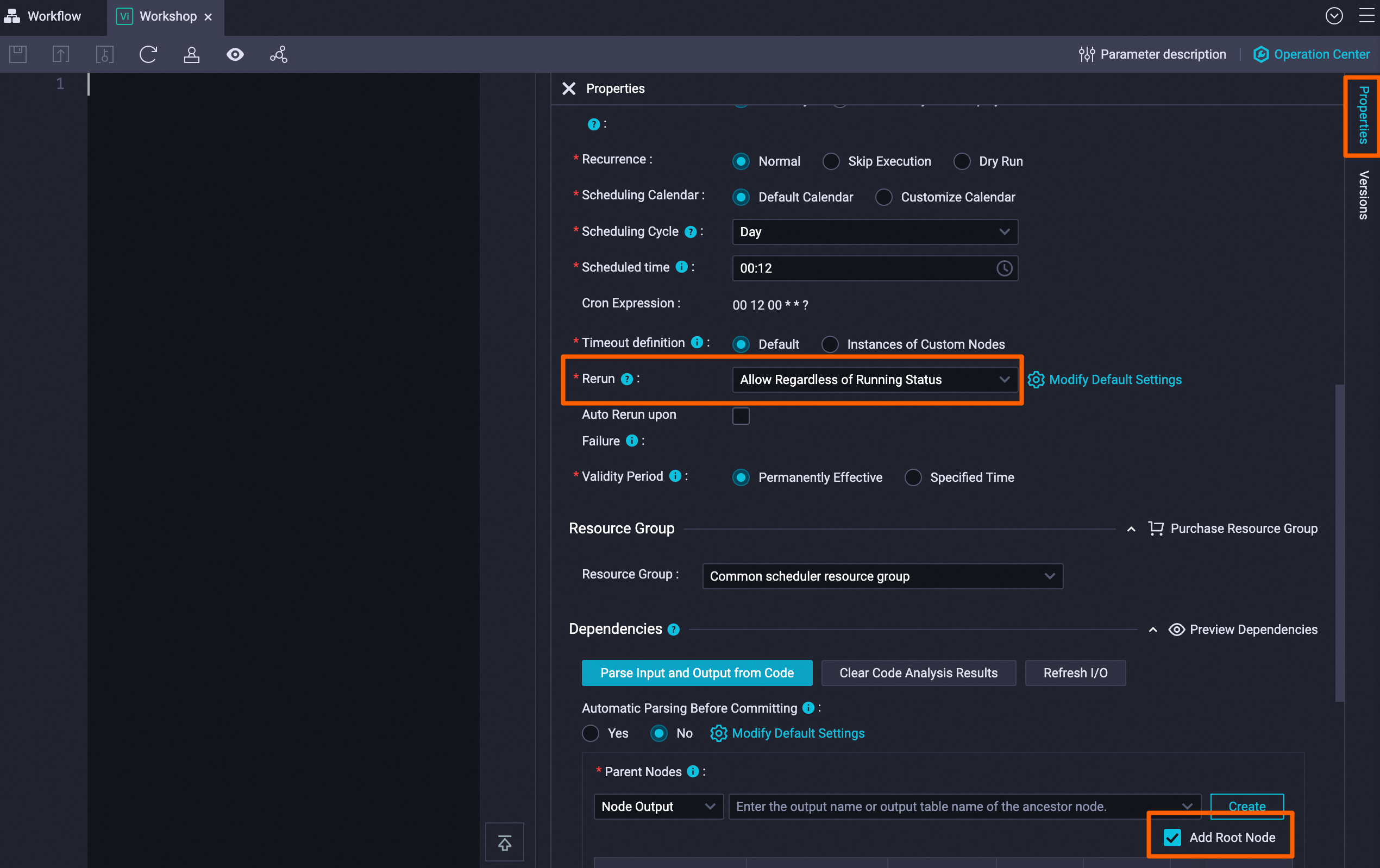Click the Submit upload icon in the toolbar
Image resolution: width=1380 pixels, height=868 pixels.
click(x=61, y=54)
